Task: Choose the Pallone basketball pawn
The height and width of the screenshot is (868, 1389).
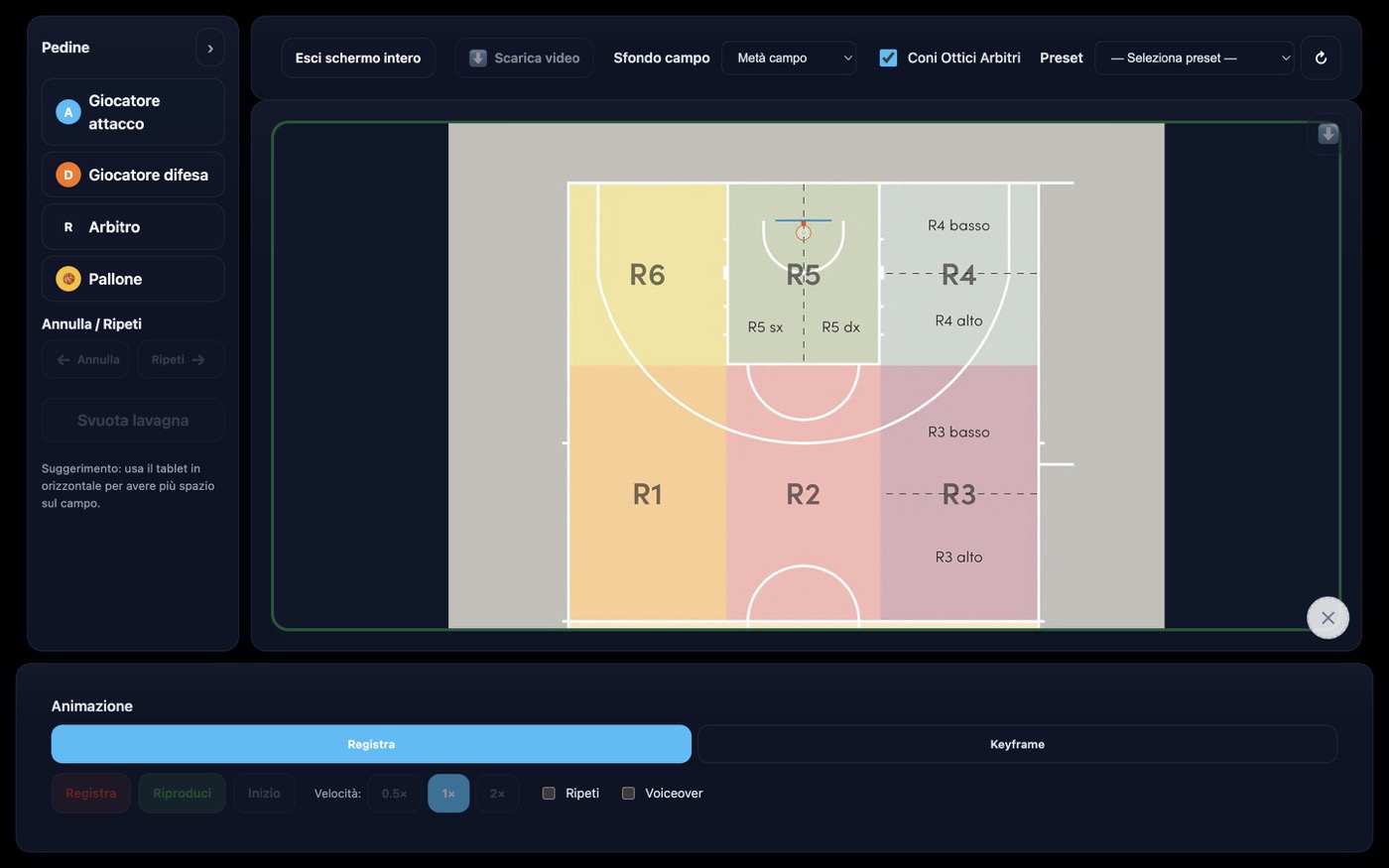Action: pyautogui.click(x=133, y=279)
